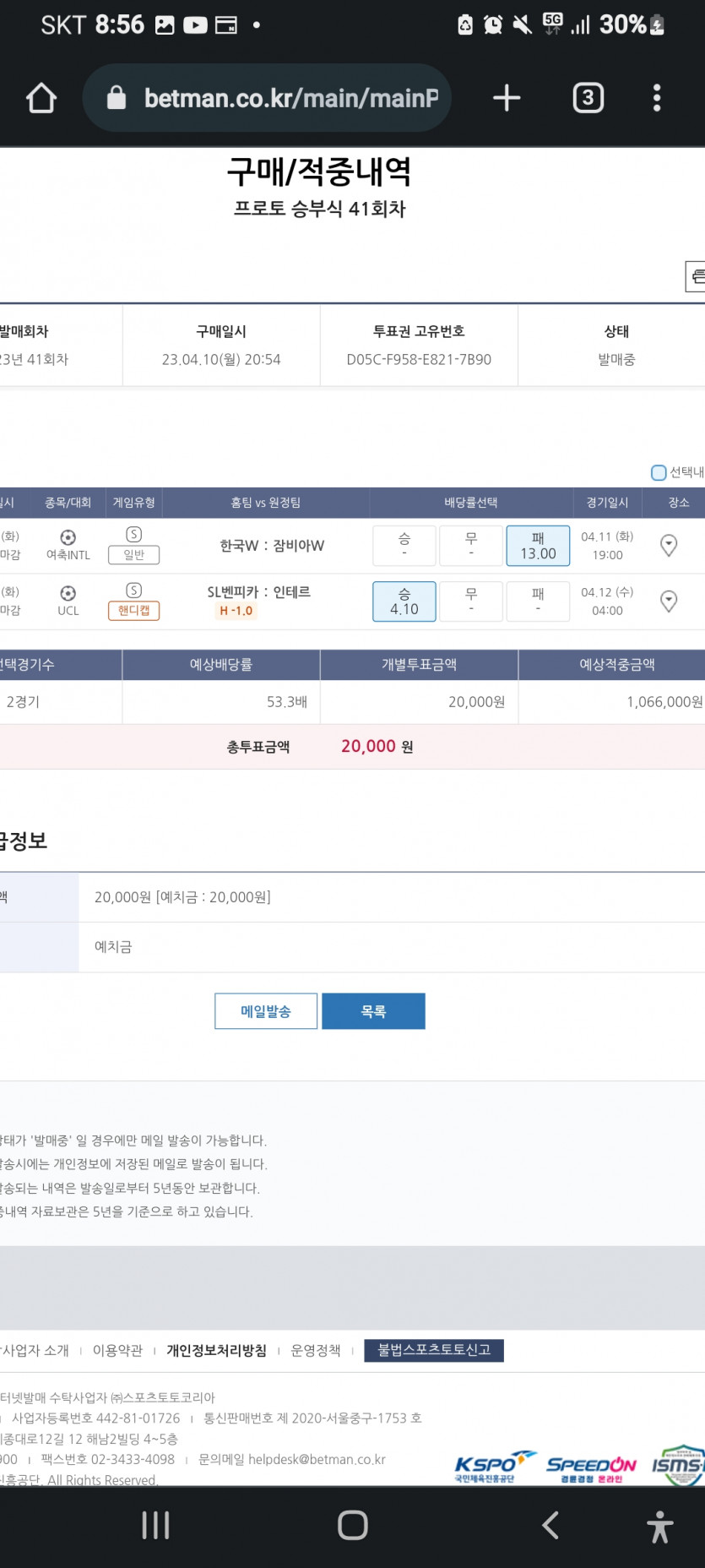Tap gallery notification icon in status bar
This screenshot has height=1568, width=705.
click(165, 25)
